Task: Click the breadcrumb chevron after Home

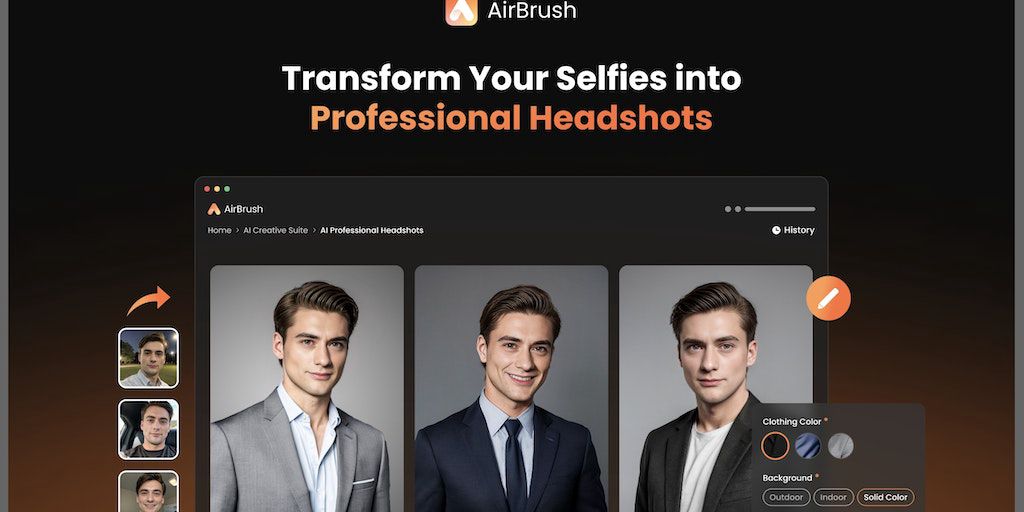Action: [x=237, y=231]
